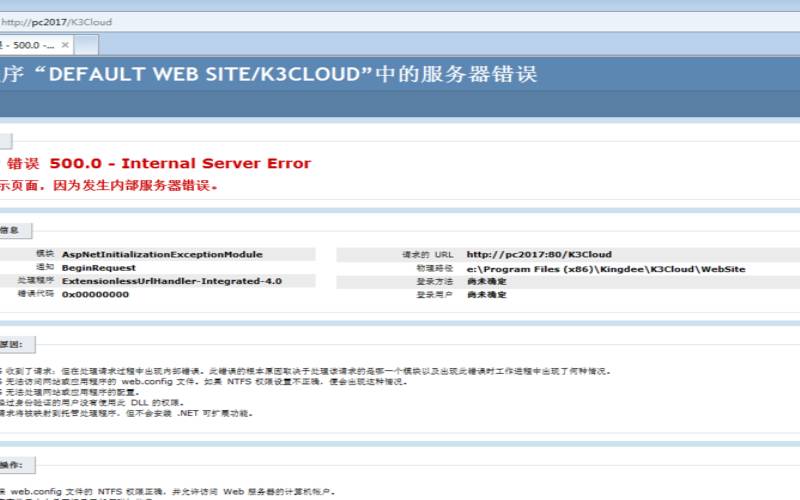Click the 请求的 URL label
This screenshot has width=800, height=500.
(428, 254)
